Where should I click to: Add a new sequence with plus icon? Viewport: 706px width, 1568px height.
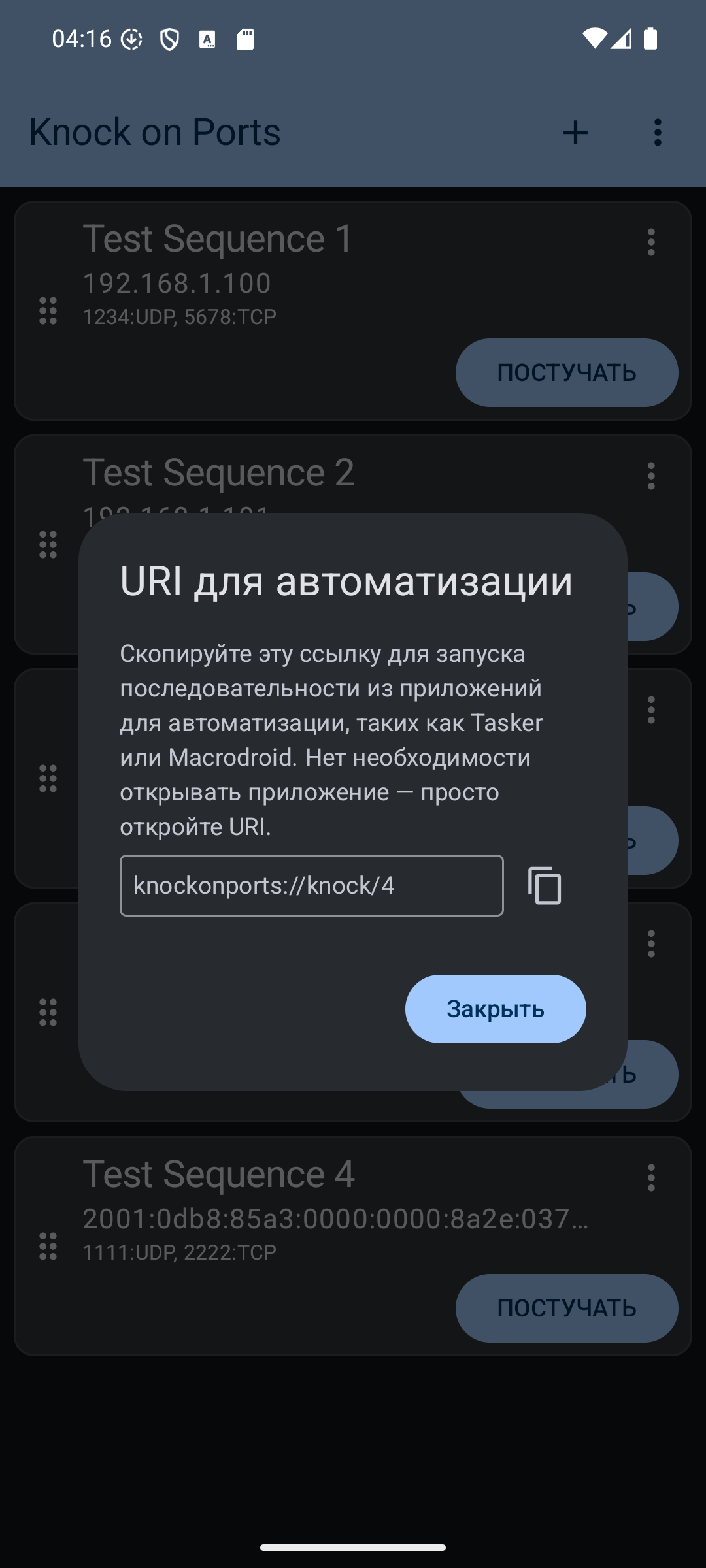[x=575, y=133]
